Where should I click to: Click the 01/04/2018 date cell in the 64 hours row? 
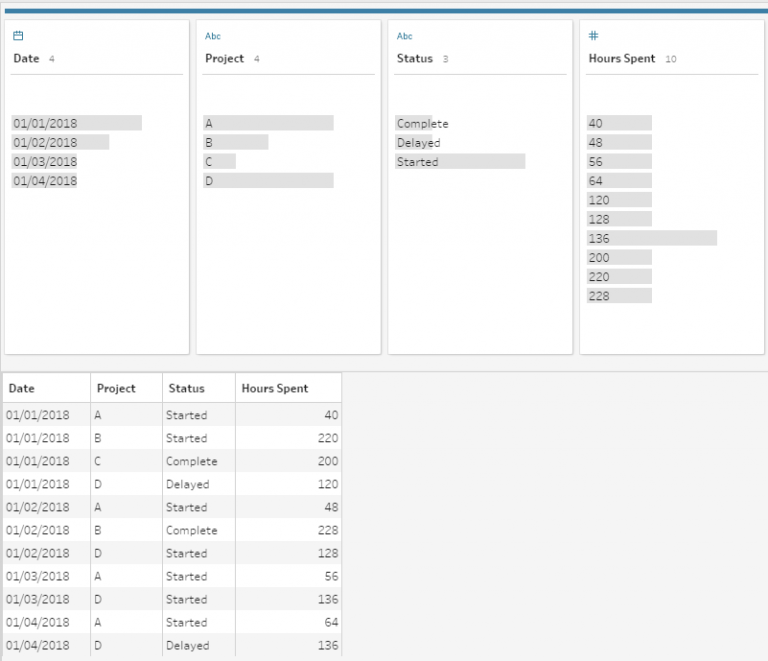(x=47, y=622)
